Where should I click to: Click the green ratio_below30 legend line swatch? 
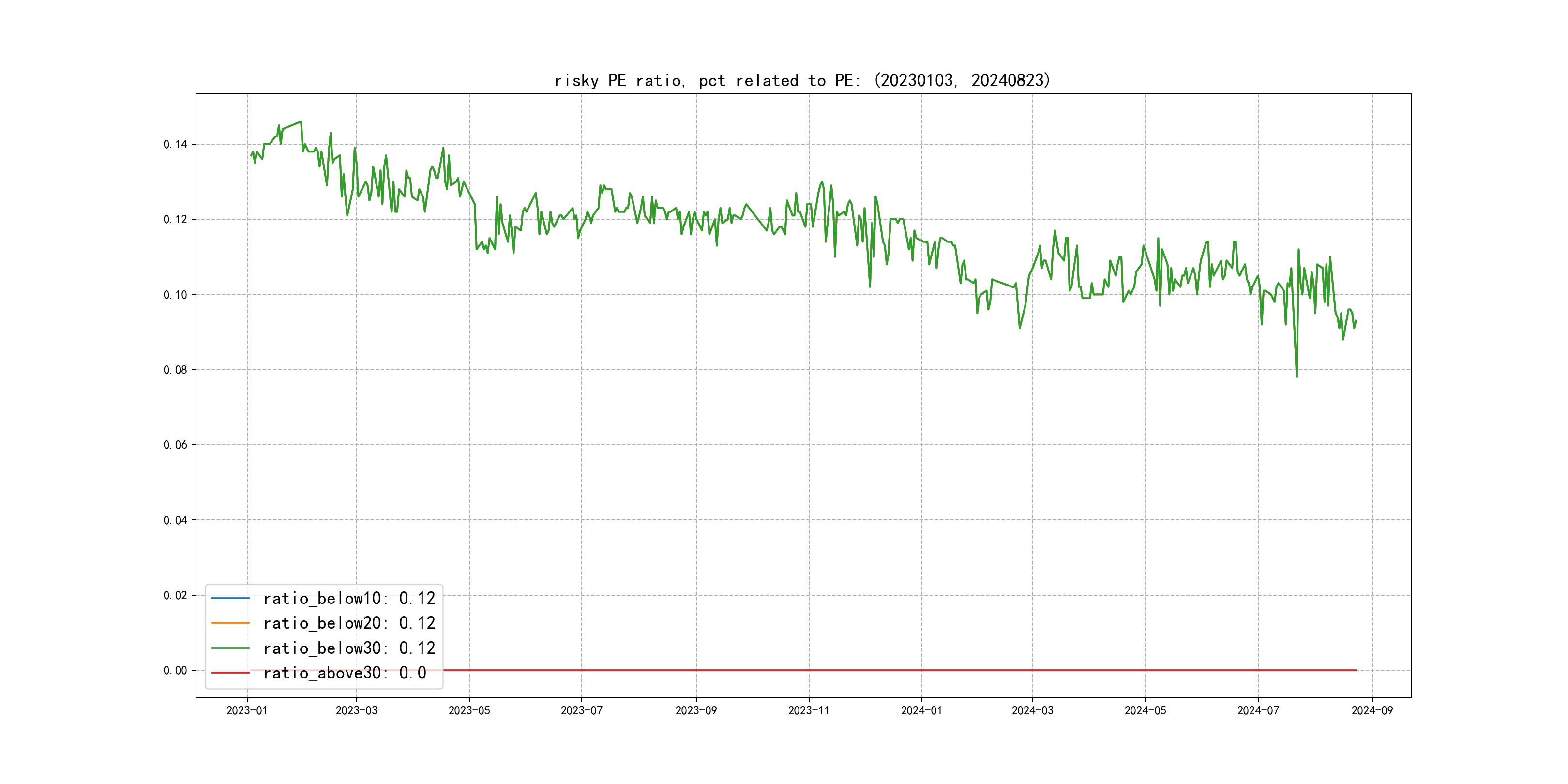point(230,648)
